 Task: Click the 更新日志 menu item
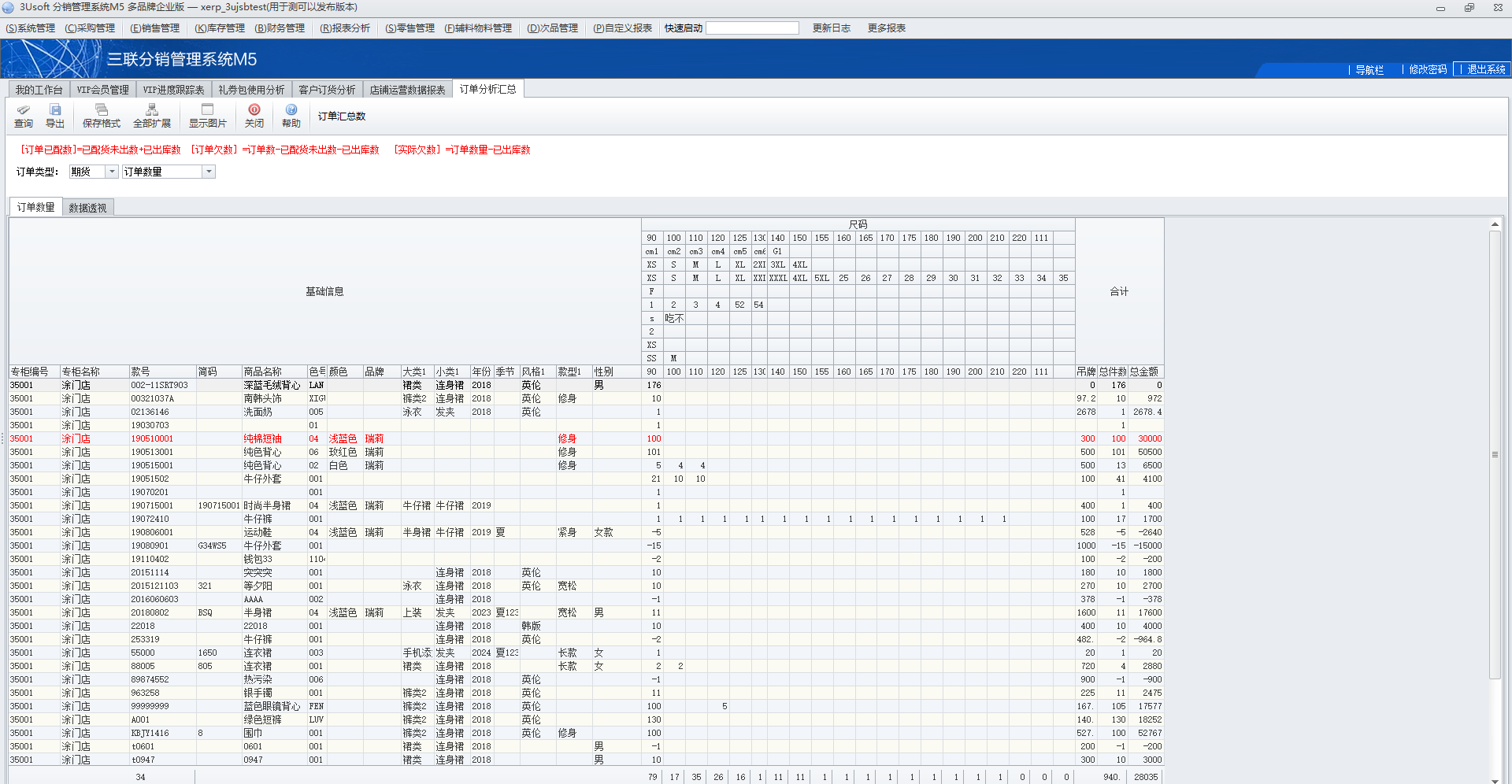832,28
